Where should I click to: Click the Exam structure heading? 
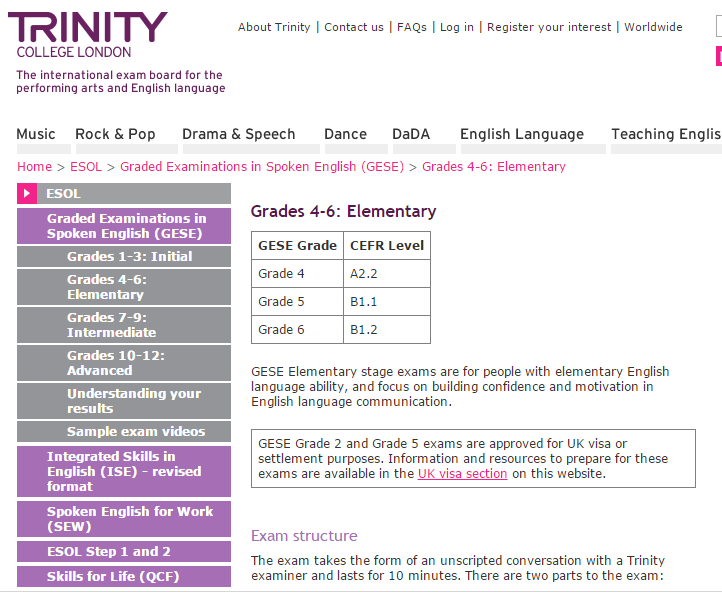[x=304, y=536]
